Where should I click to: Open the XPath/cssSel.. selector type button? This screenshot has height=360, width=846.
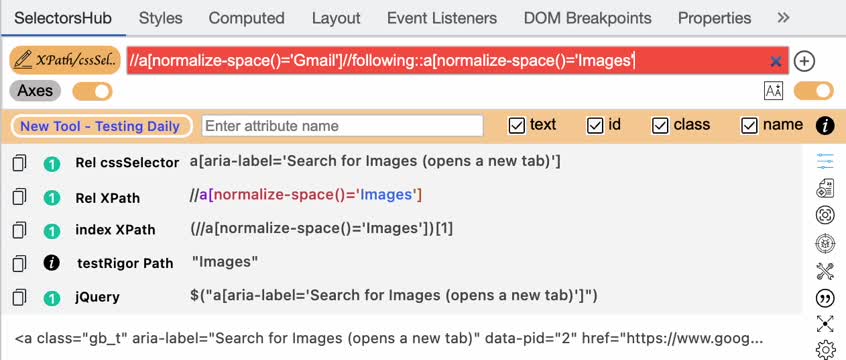[x=65, y=60]
